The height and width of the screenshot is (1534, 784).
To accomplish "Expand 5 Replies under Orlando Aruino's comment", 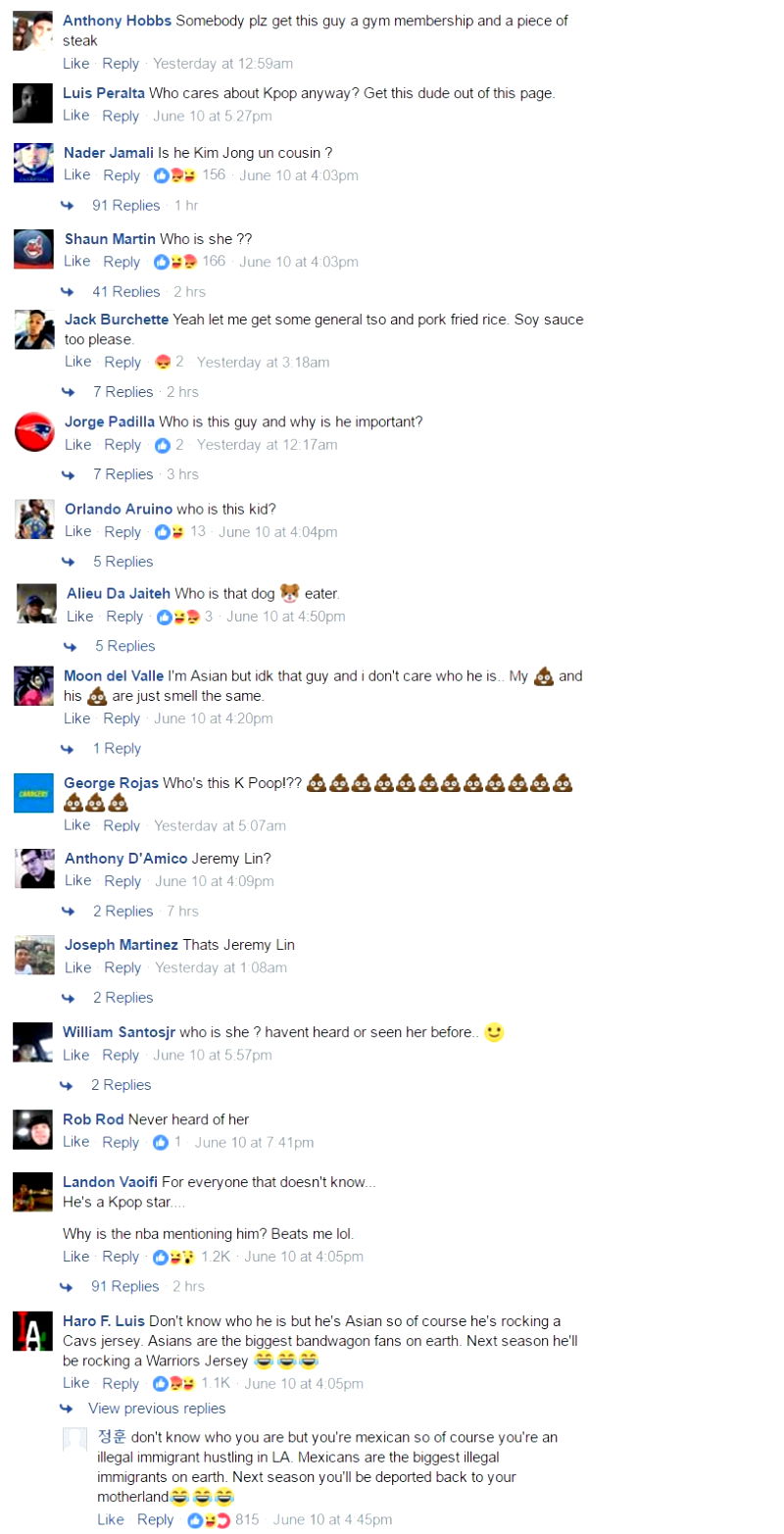I will tap(122, 562).
